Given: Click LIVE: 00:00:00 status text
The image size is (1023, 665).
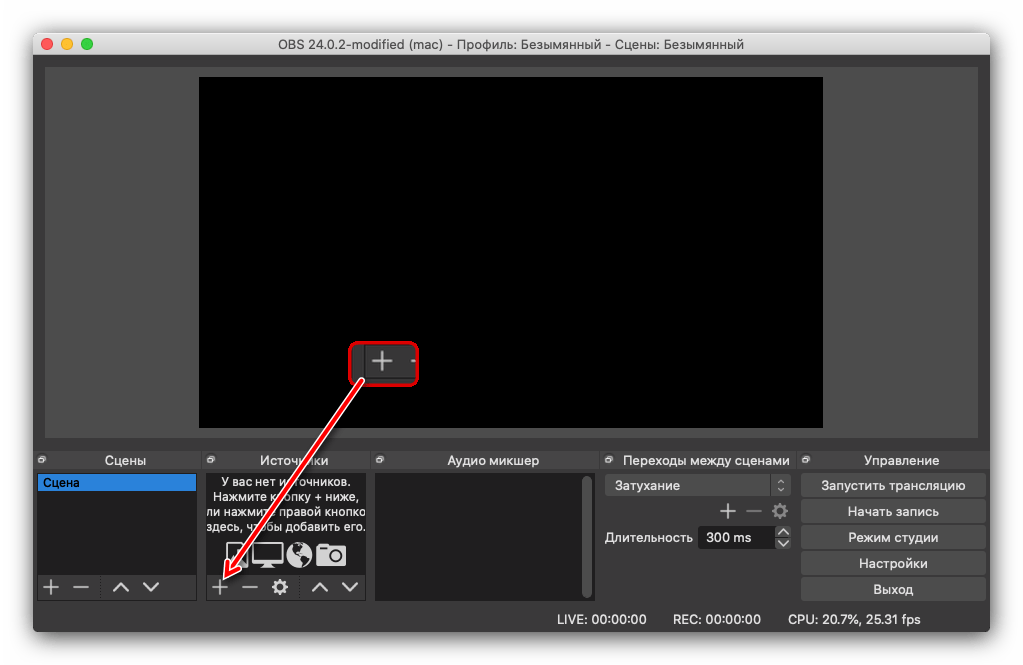Looking at the screenshot, I should 602,619.
